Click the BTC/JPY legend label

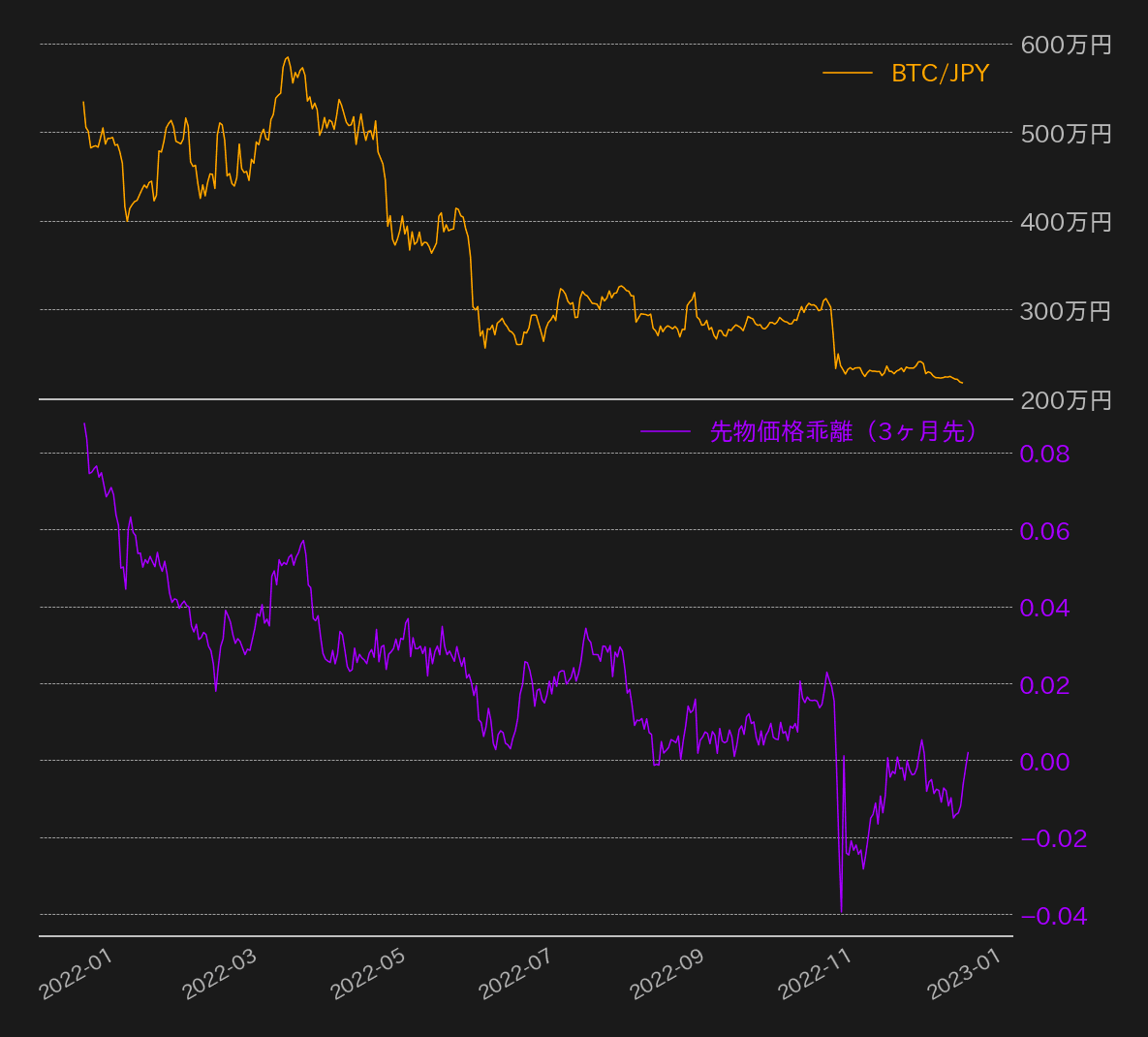point(940,74)
